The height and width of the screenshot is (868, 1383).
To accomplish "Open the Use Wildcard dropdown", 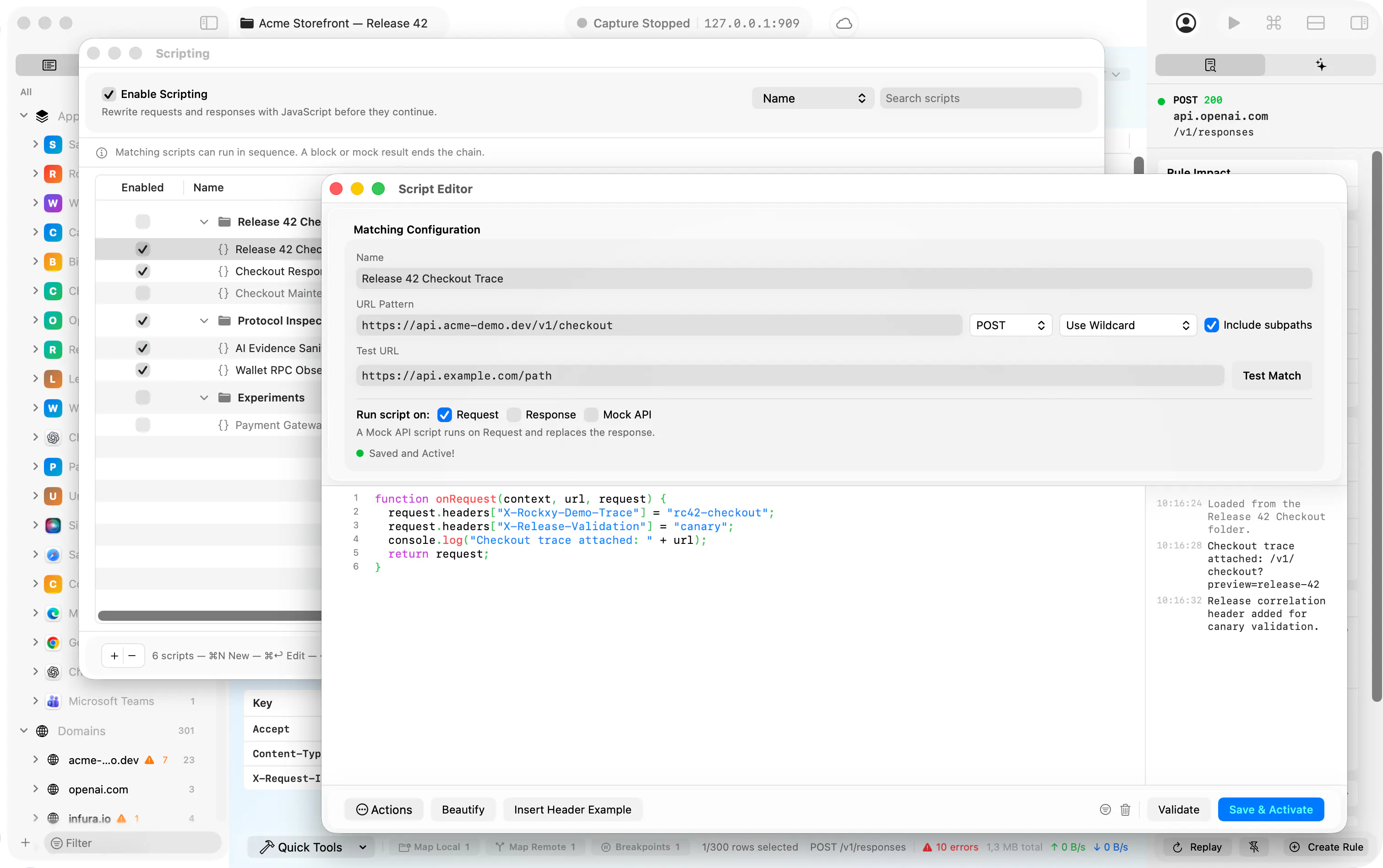I will pos(1127,325).
